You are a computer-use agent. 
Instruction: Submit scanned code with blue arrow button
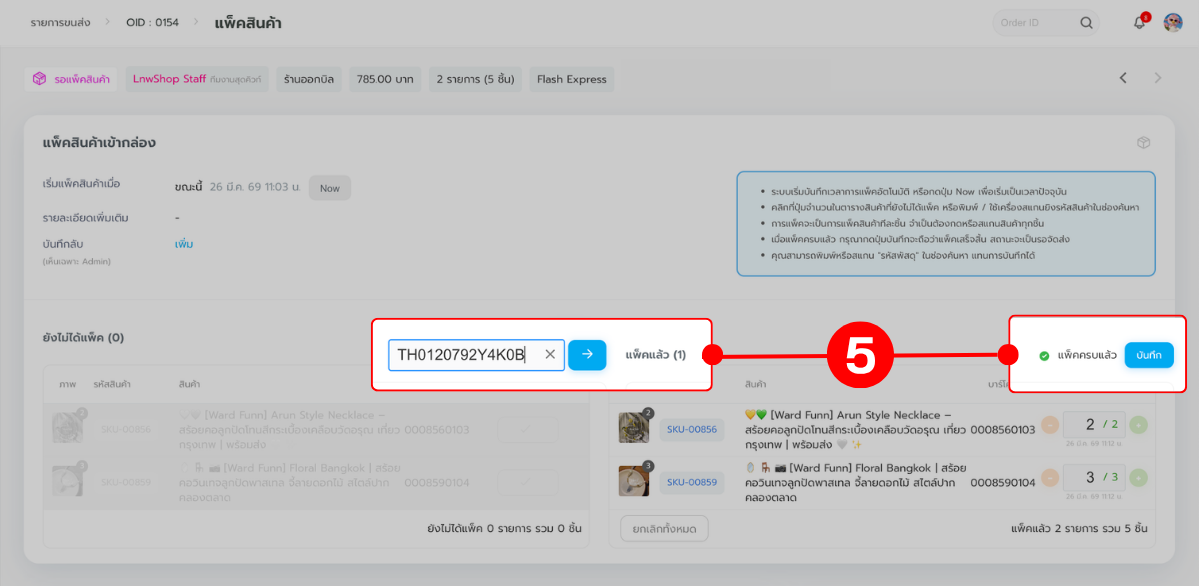(x=587, y=354)
